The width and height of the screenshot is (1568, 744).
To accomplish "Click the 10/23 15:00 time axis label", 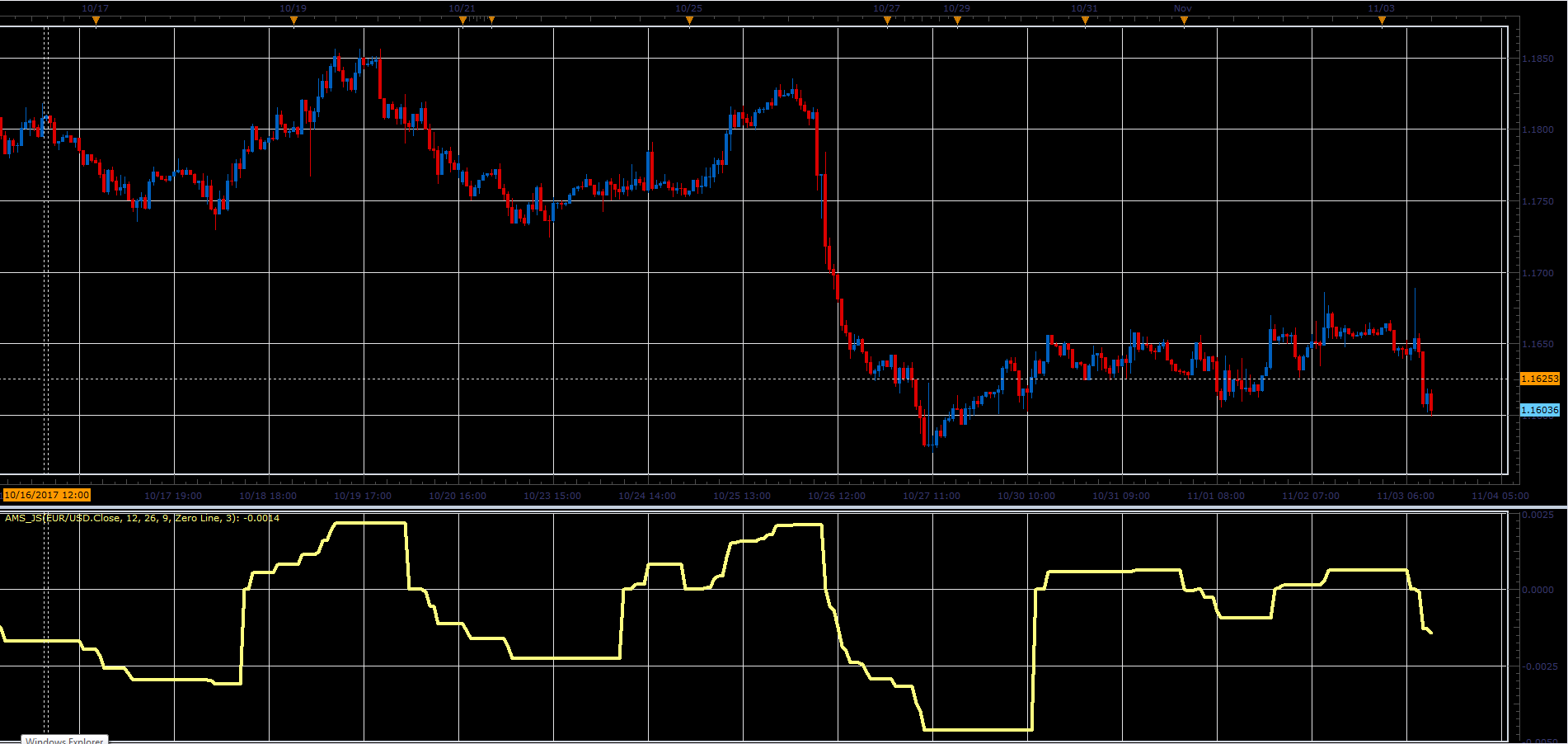I will coord(552,496).
